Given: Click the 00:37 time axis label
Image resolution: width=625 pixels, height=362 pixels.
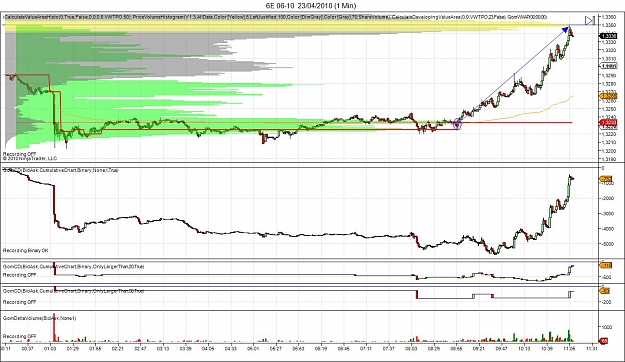Looking at the screenshot, I should pos(28,348).
